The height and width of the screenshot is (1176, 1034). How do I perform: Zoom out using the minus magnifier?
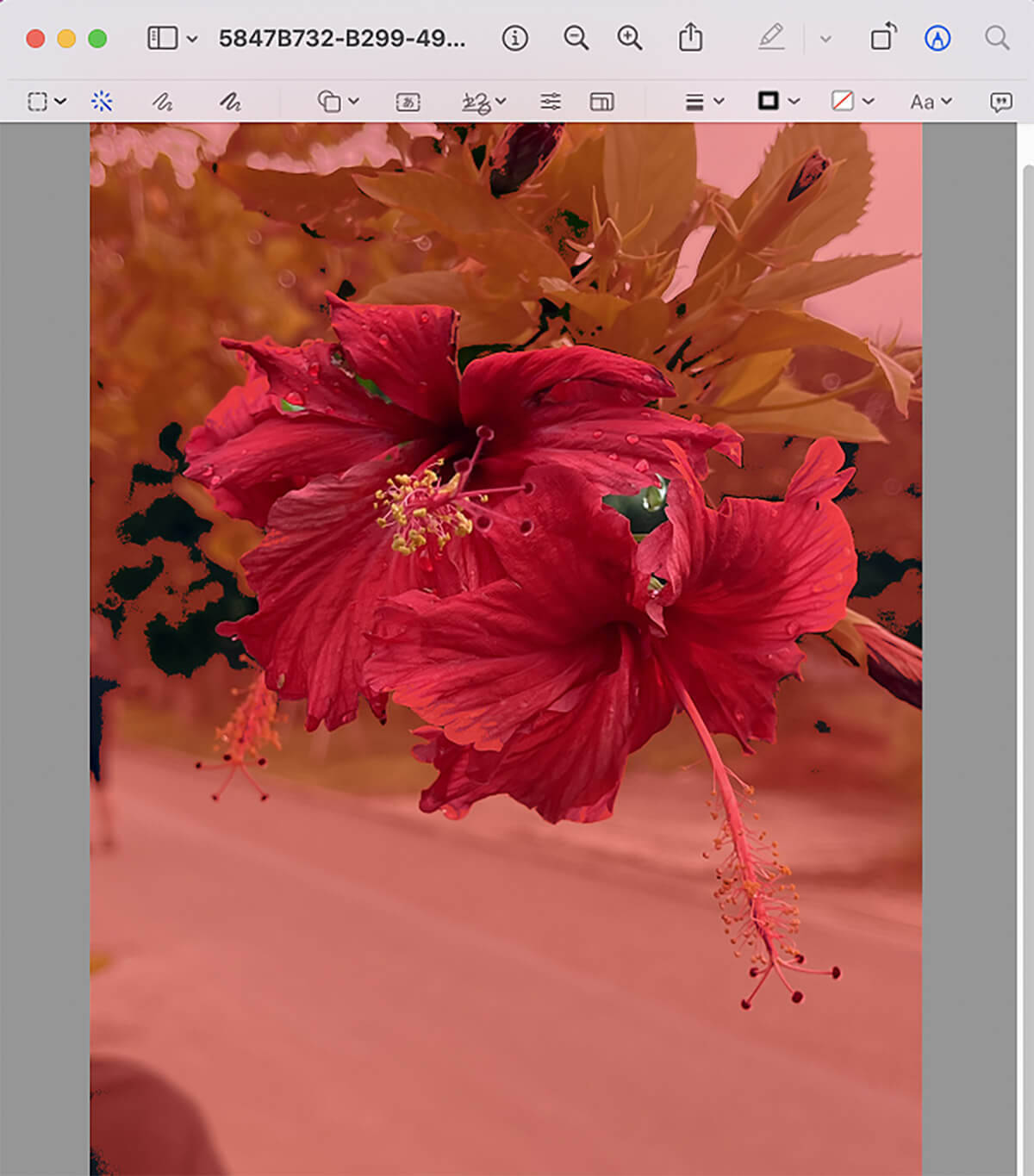coord(576,38)
